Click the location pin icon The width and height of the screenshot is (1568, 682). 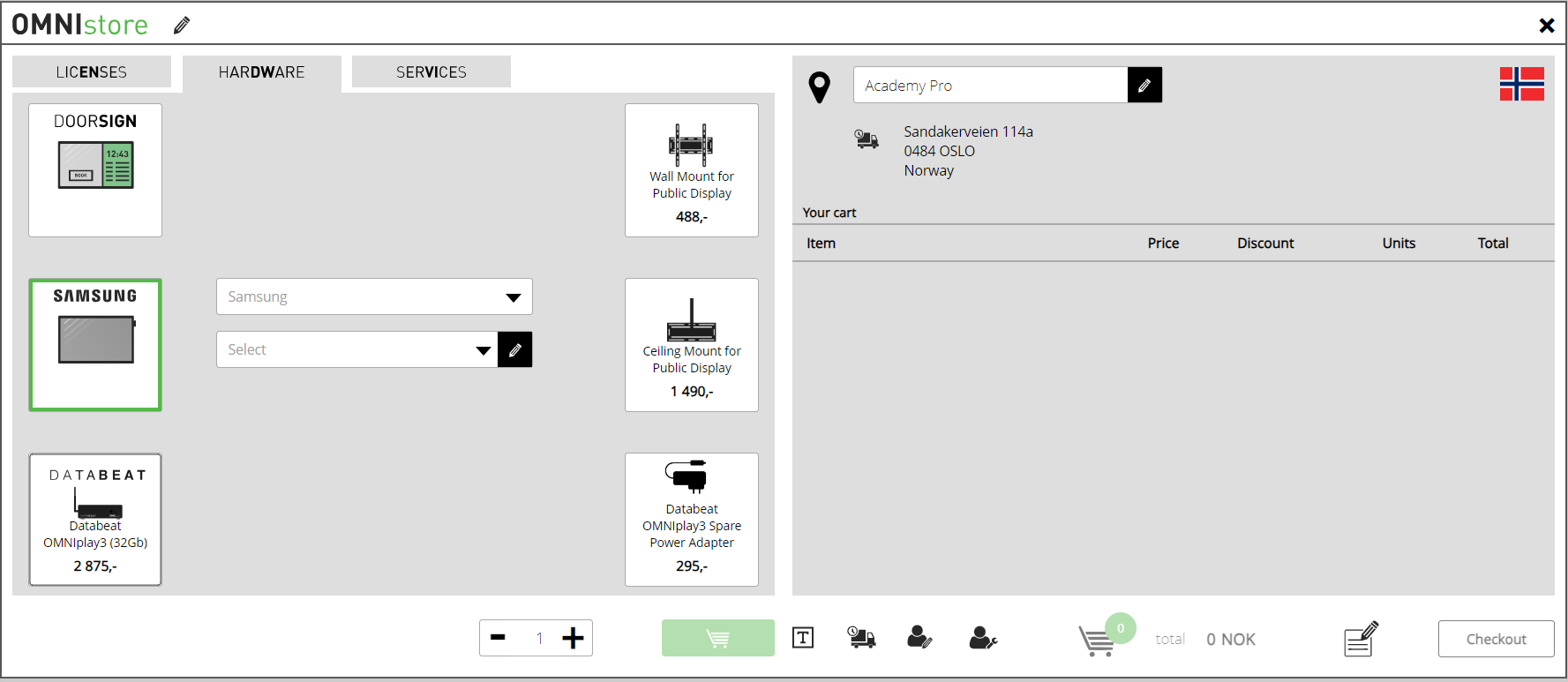[x=820, y=87]
